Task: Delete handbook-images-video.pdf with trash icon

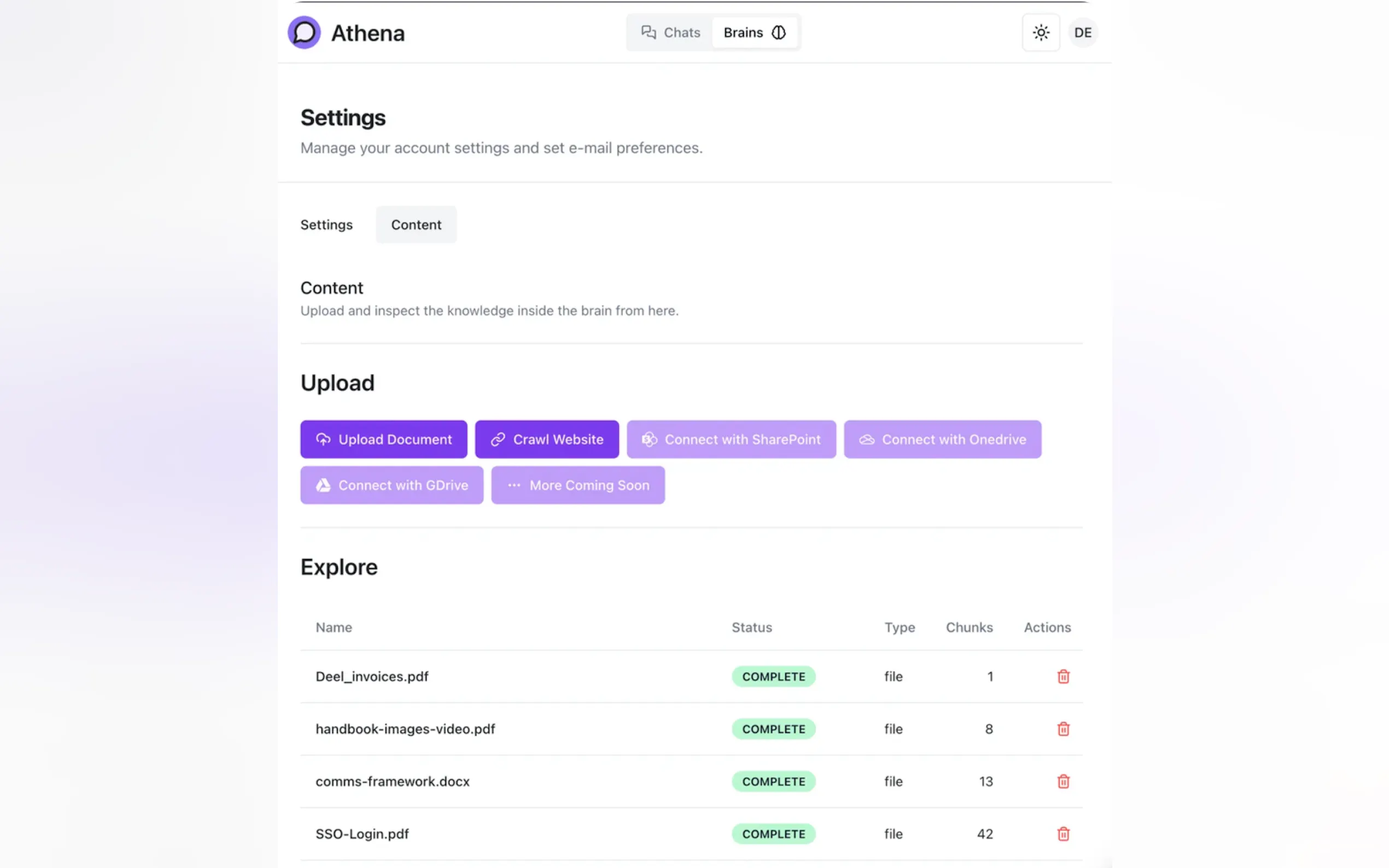Action: click(x=1063, y=729)
